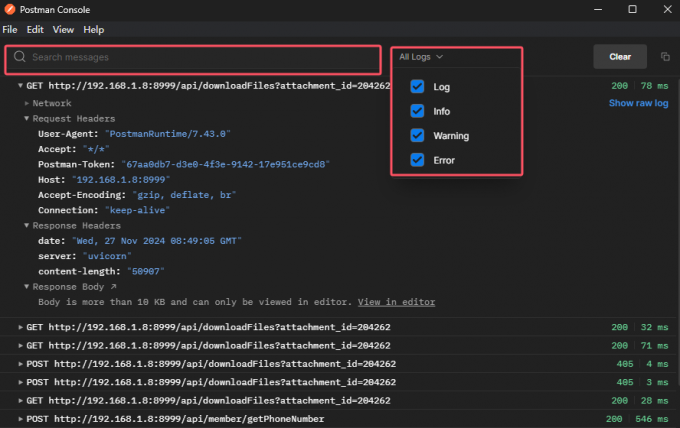The image size is (680, 428).
Task: Click the Postman logo in title bar
Action: [x=10, y=9]
